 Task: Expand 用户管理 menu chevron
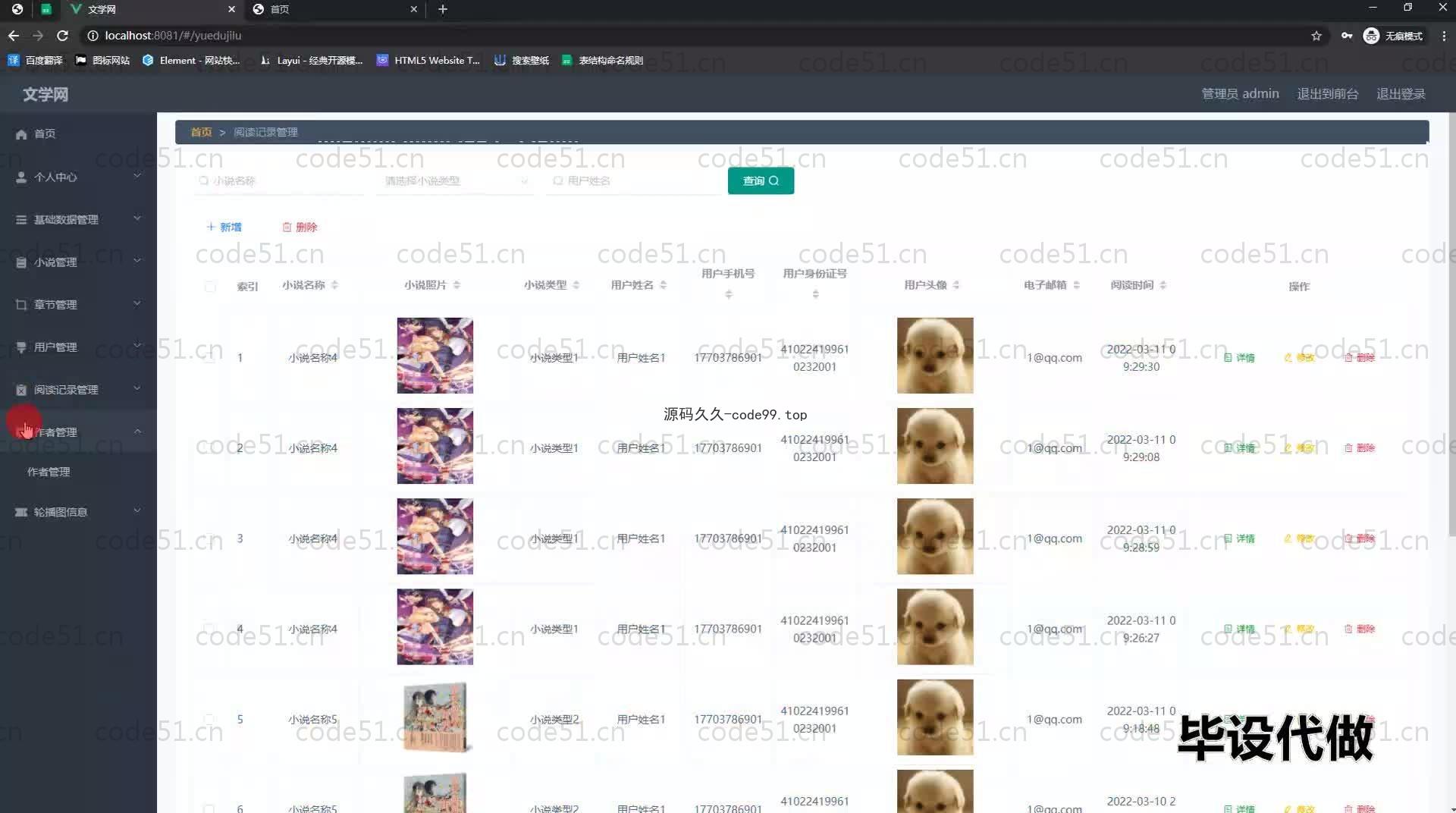[137, 346]
